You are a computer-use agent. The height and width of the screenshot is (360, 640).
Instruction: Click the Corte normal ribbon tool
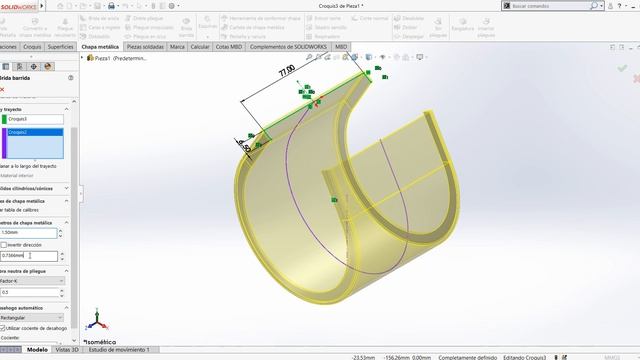[369, 18]
